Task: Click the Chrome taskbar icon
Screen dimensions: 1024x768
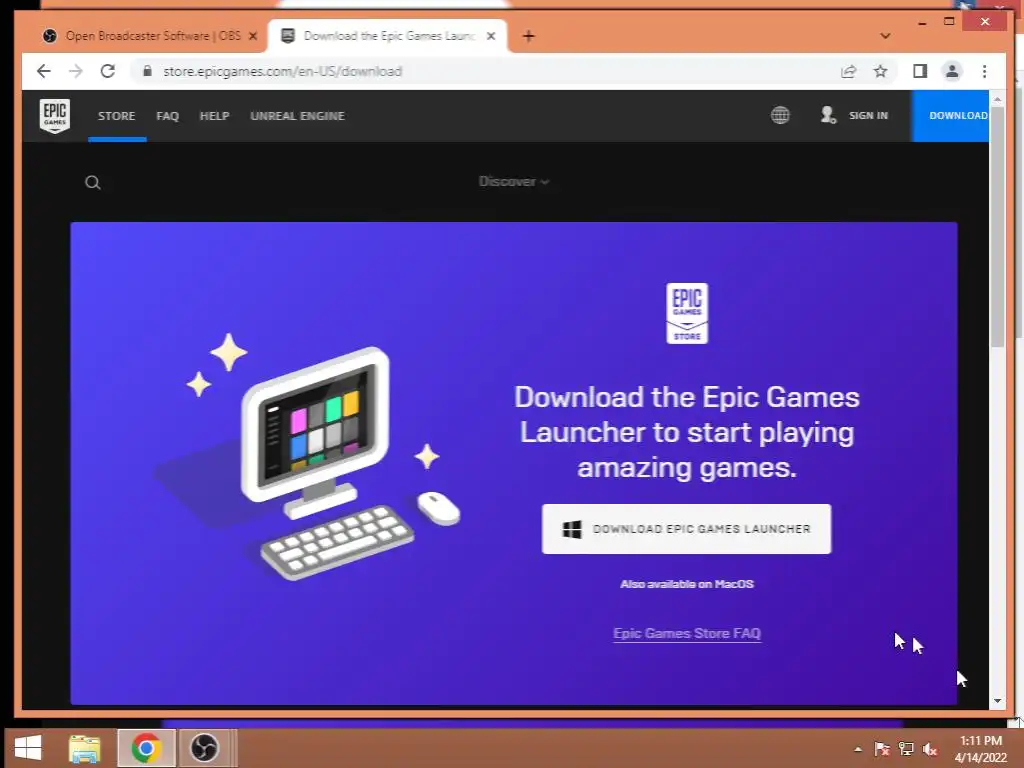Action: [146, 748]
